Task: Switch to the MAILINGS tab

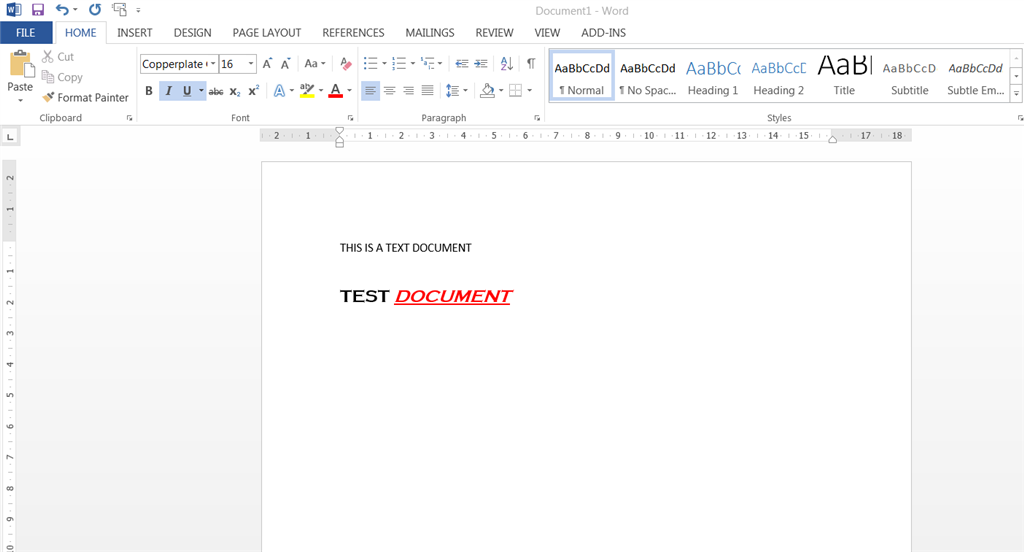Action: click(x=430, y=33)
